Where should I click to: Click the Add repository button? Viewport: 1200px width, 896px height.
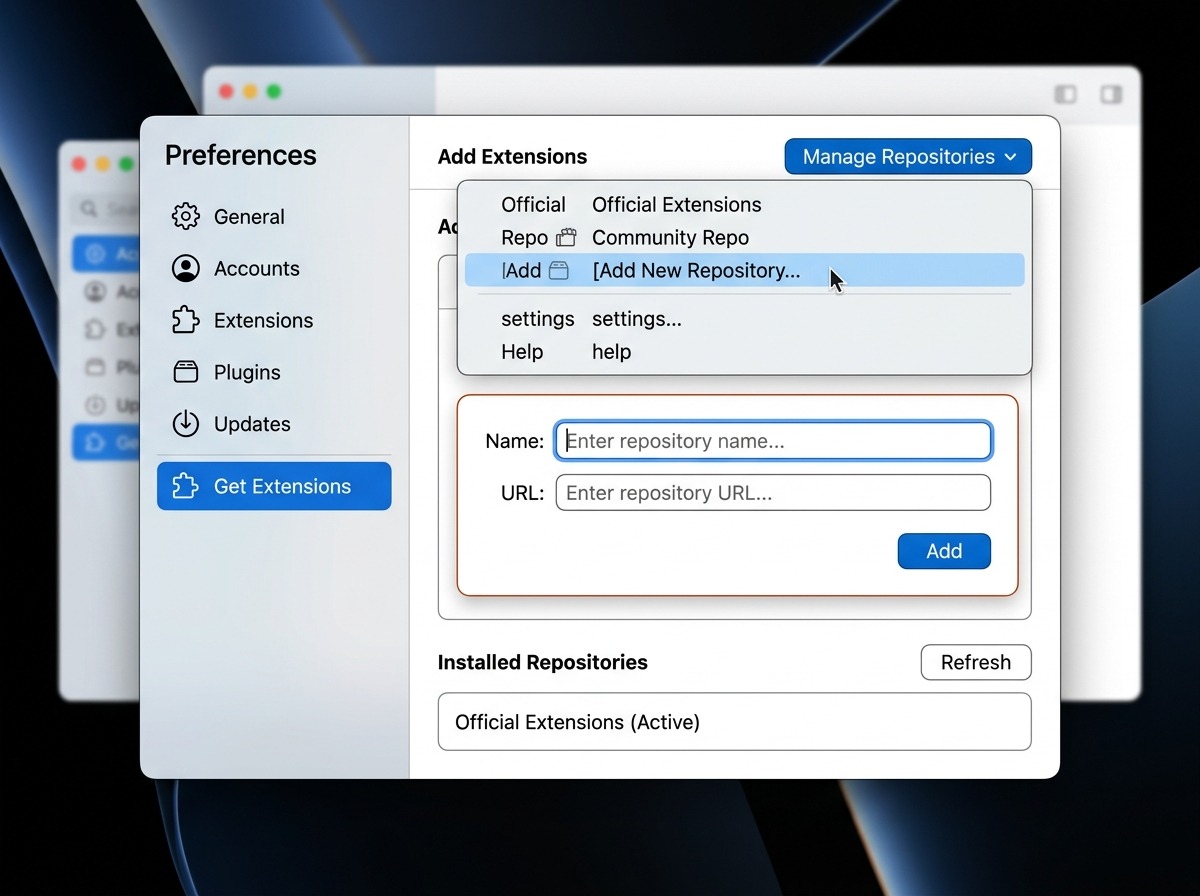click(x=944, y=551)
